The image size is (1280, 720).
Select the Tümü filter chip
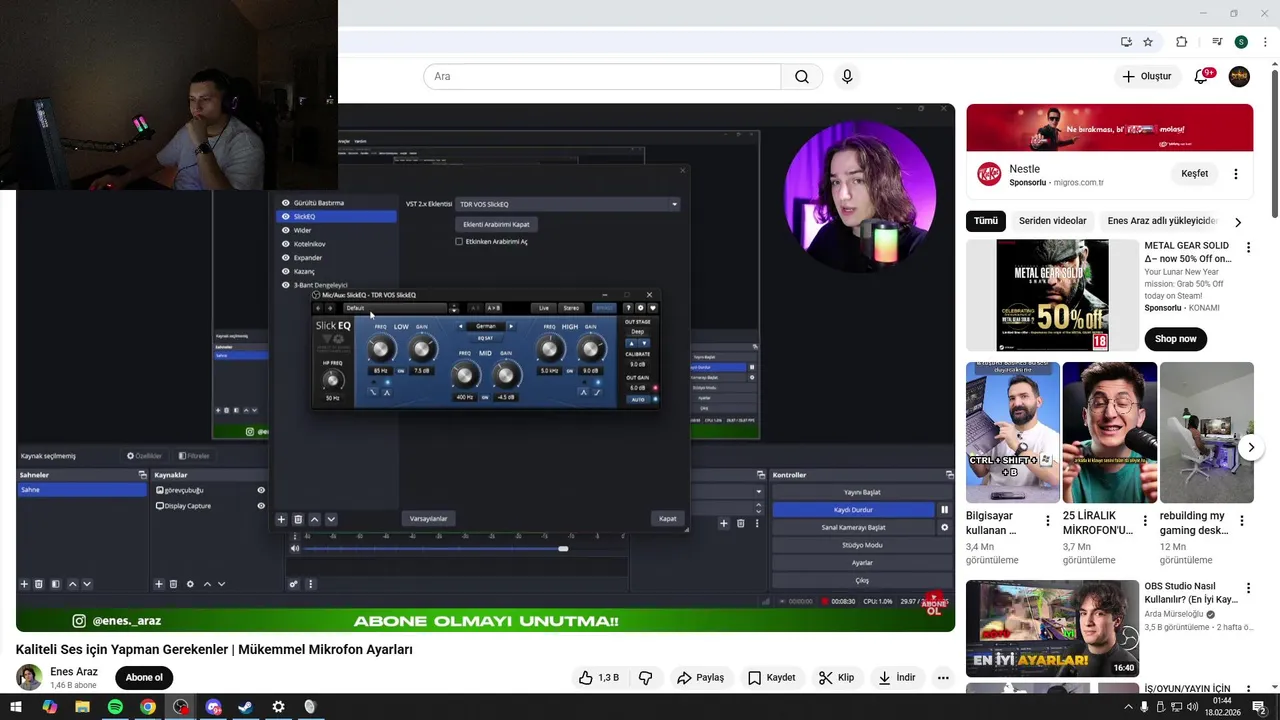click(x=986, y=221)
